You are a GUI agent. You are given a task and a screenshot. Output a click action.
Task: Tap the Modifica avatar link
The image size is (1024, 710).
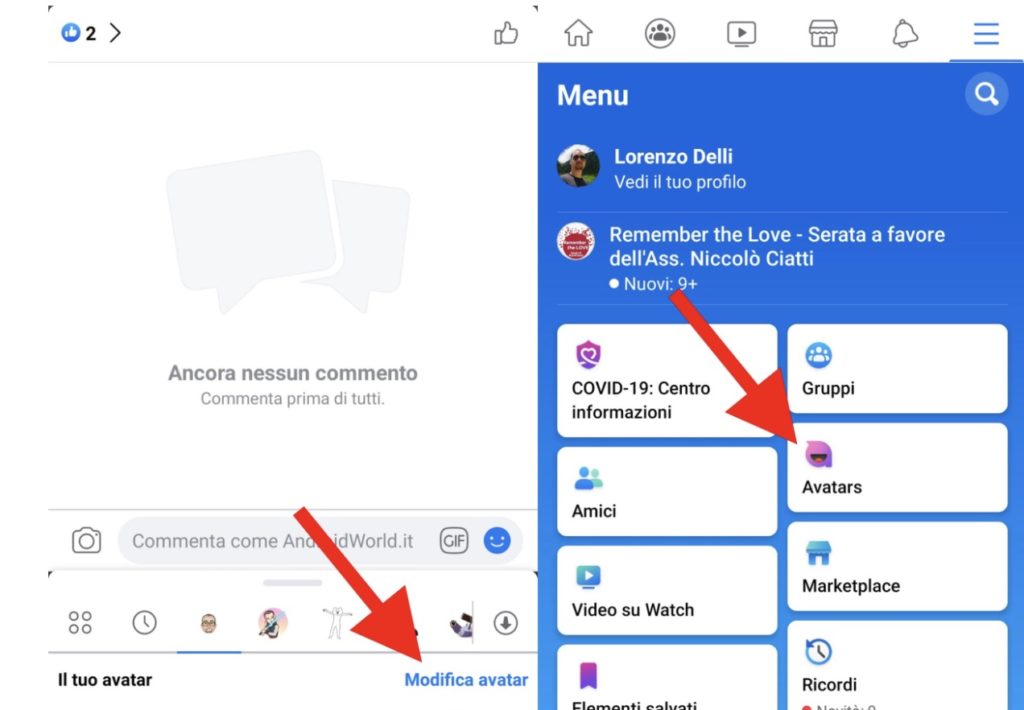pos(466,680)
